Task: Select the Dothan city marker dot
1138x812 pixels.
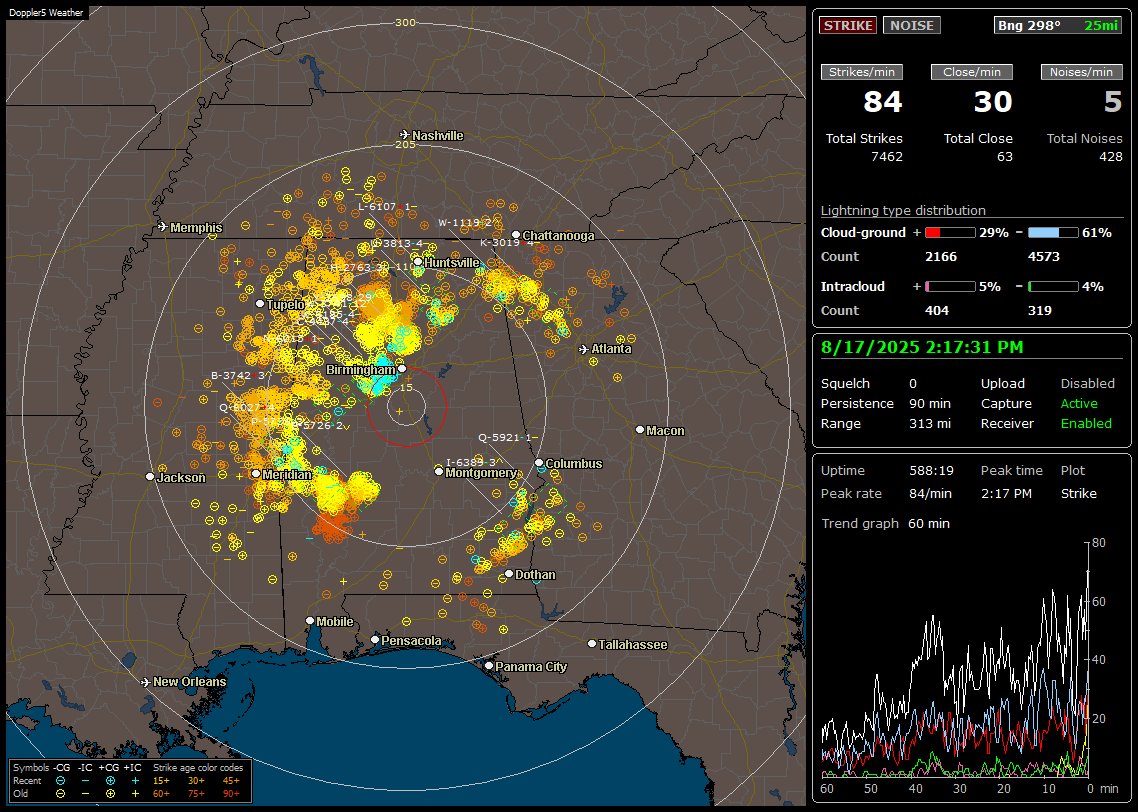Action: pyautogui.click(x=509, y=574)
